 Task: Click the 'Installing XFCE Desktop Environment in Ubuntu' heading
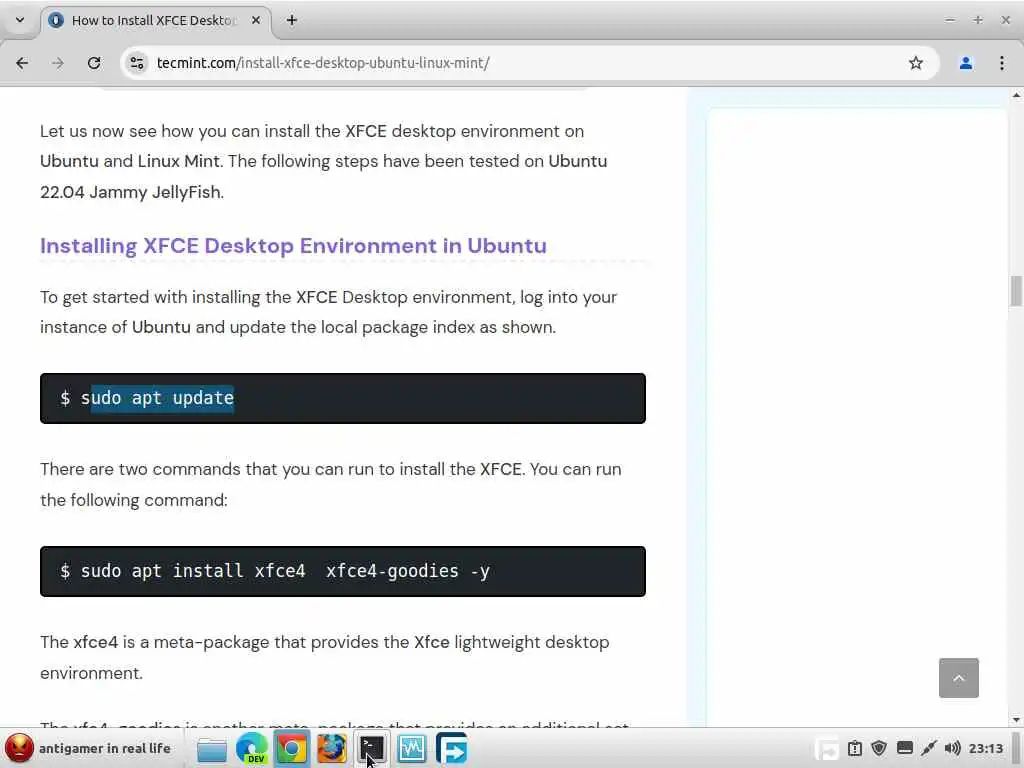(293, 246)
